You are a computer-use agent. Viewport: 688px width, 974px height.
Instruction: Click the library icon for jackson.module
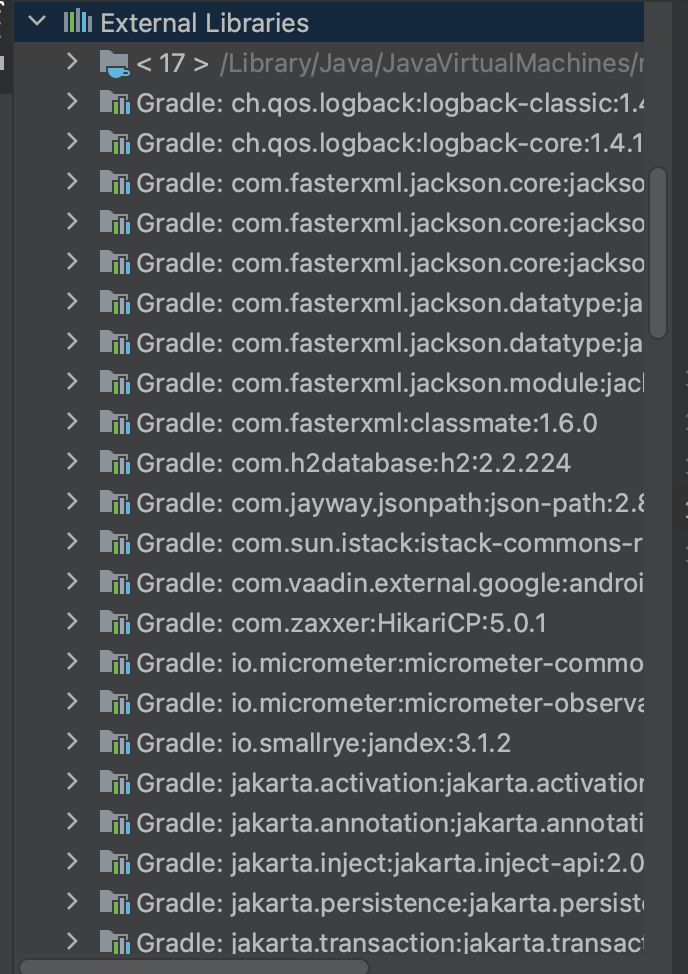[x=115, y=383]
